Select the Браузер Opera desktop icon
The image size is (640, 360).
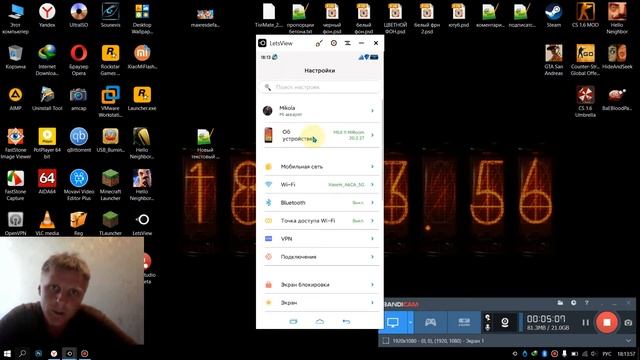[x=79, y=60]
